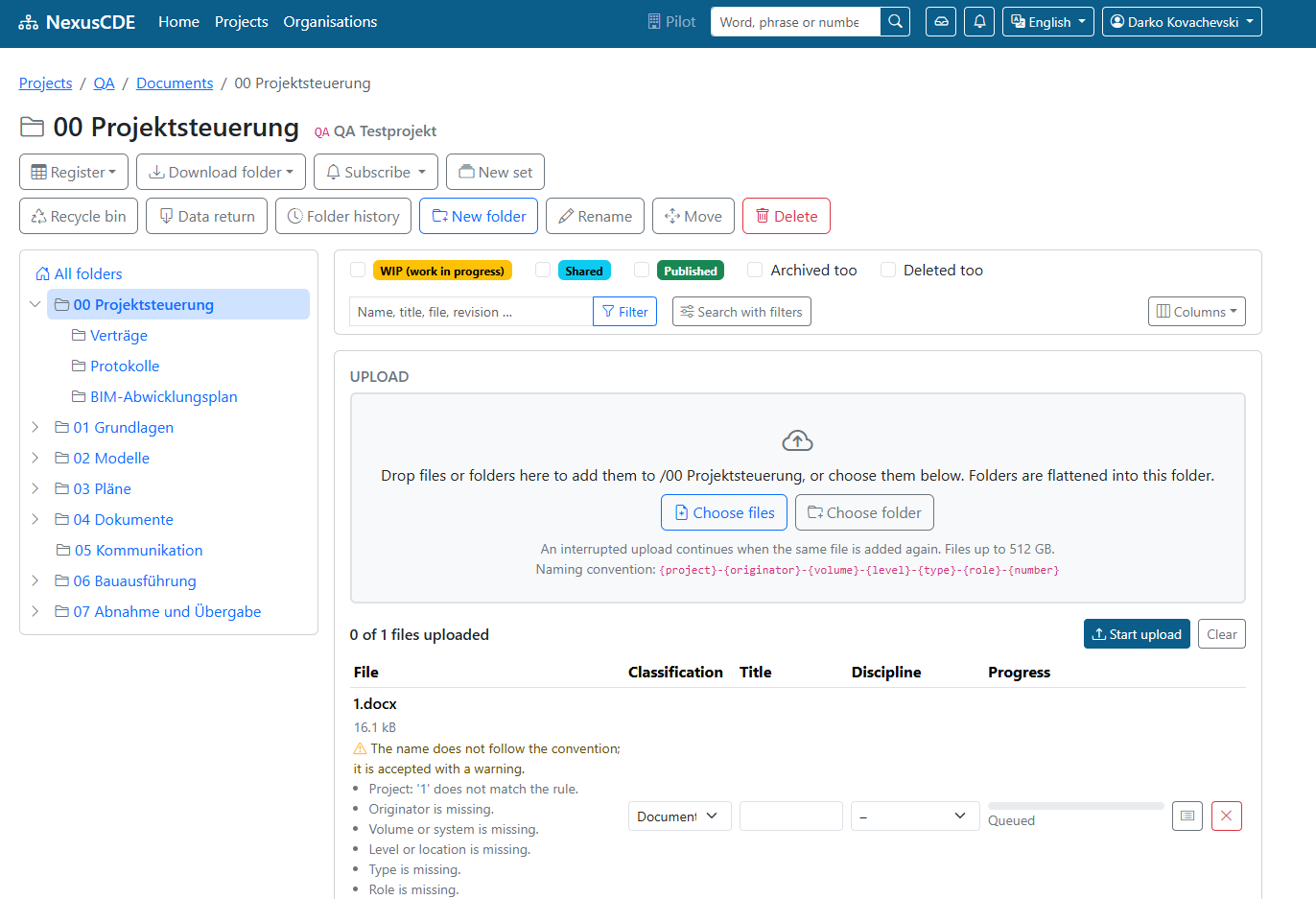Click the Choose files button
This screenshot has width=1316, height=899.
(x=724, y=512)
